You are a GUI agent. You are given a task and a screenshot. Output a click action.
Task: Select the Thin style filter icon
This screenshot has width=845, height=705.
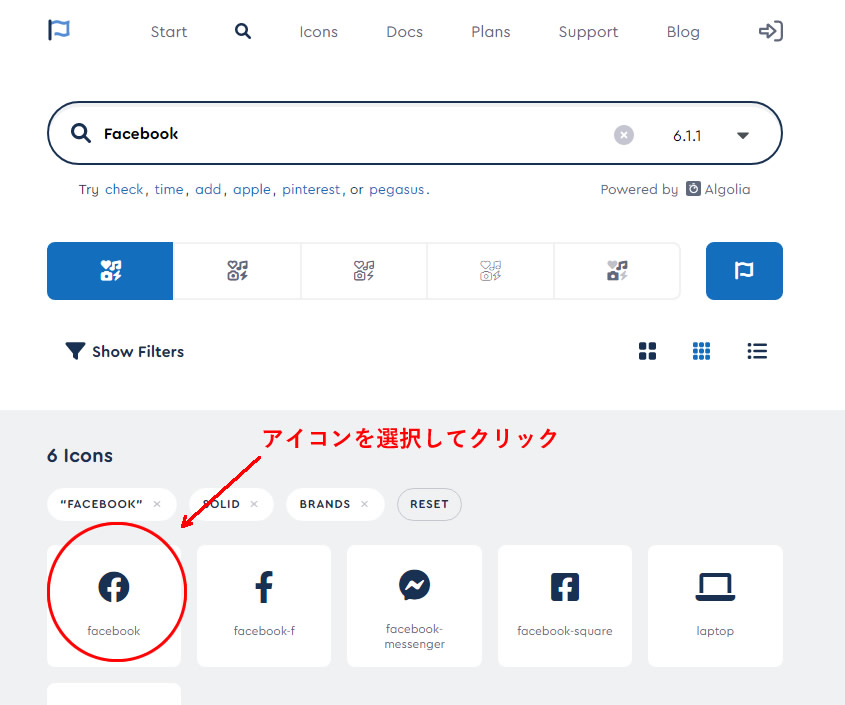point(490,271)
